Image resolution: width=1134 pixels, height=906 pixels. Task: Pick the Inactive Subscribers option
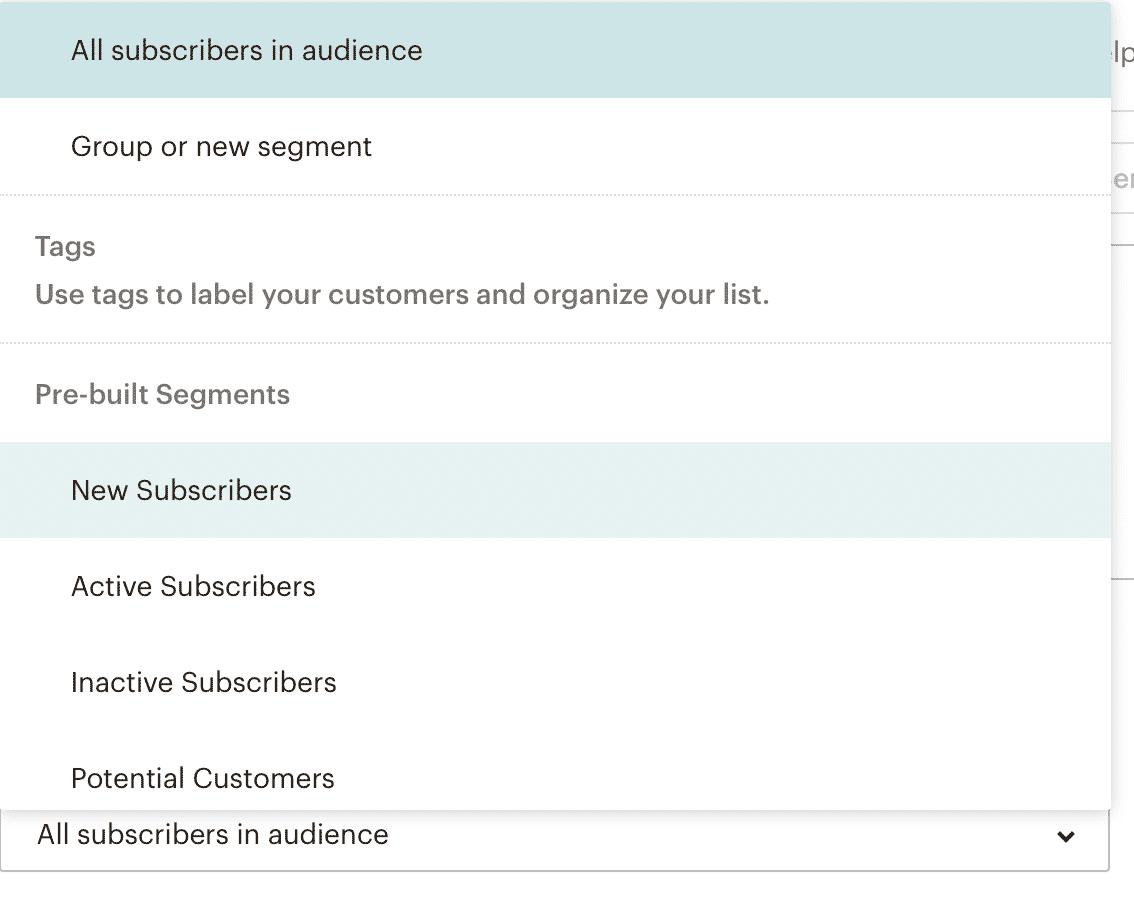pyautogui.click(x=555, y=683)
